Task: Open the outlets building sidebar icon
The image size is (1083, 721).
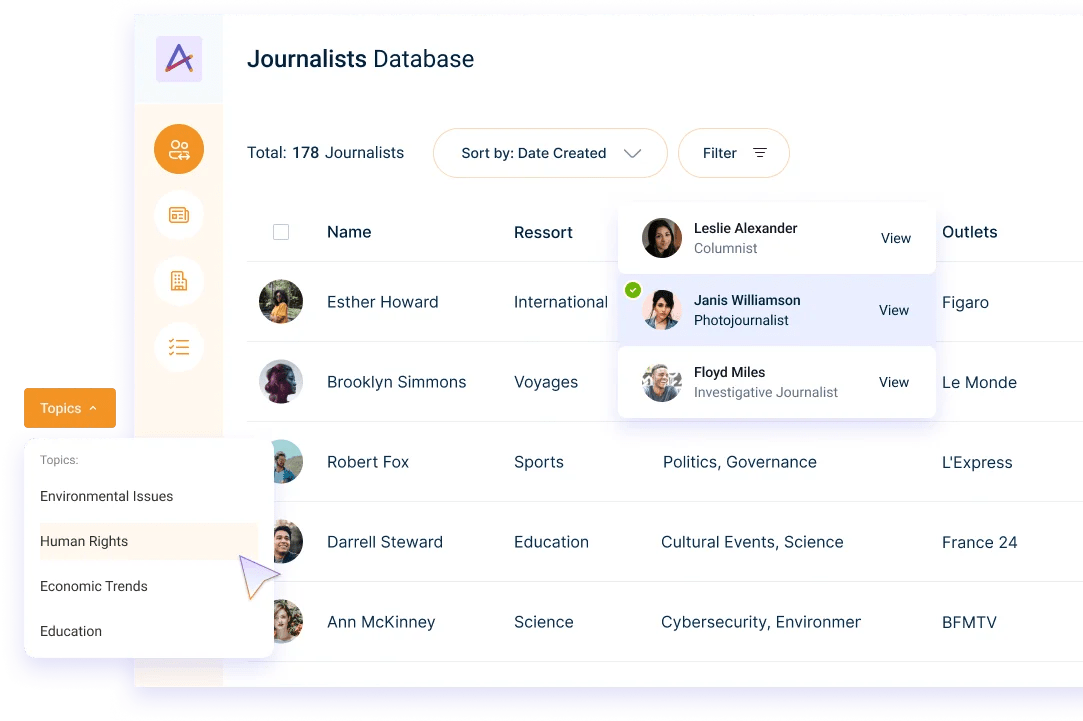Action: [x=179, y=281]
